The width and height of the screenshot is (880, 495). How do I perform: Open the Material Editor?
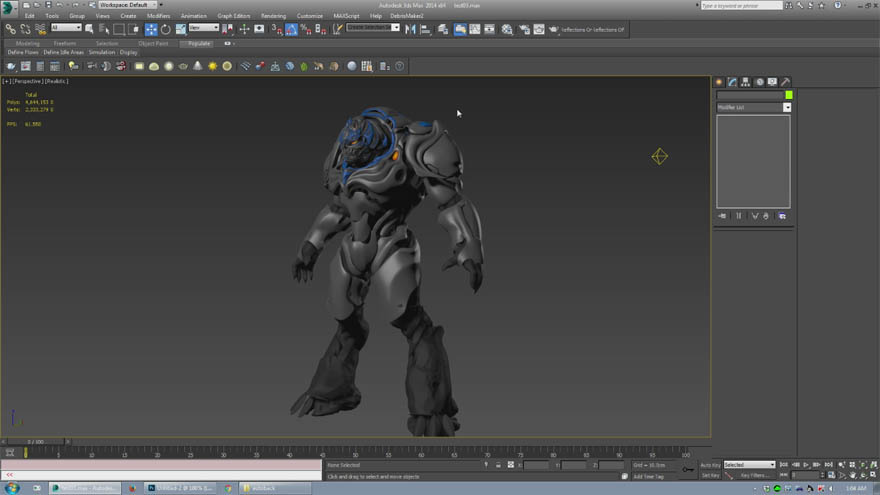(x=507, y=29)
